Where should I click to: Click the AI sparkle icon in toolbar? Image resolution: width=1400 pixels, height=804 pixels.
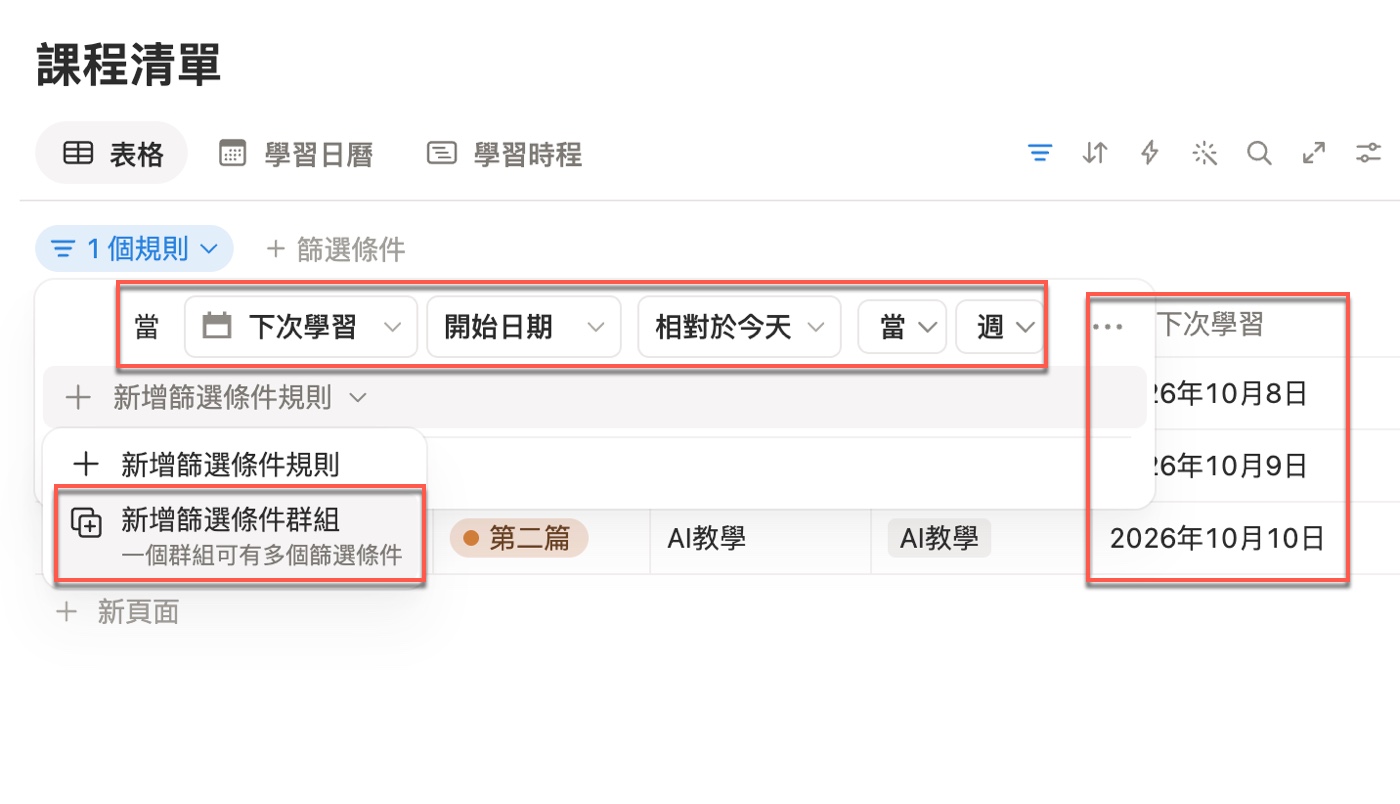tap(1205, 153)
